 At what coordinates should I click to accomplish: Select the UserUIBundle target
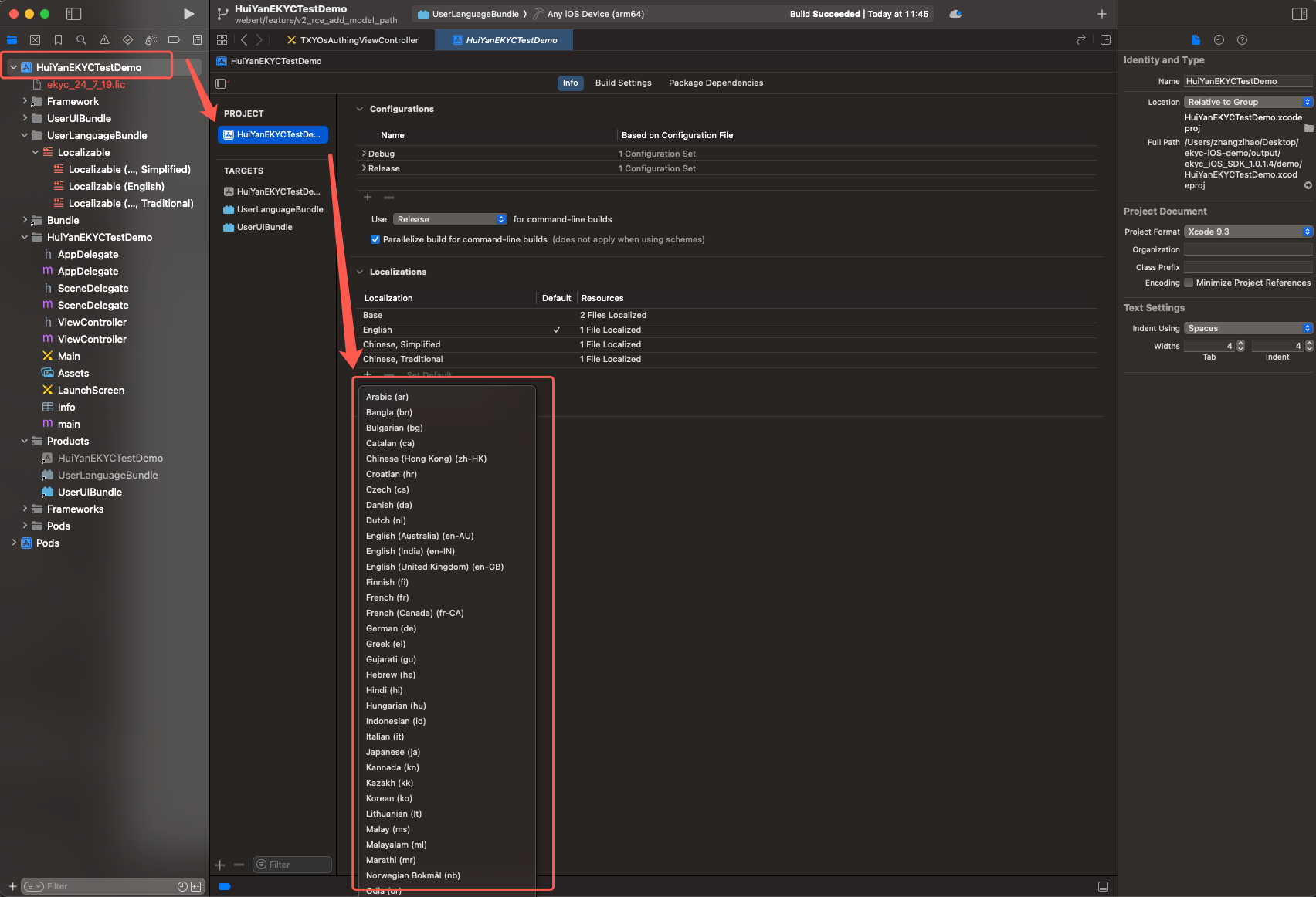click(264, 227)
